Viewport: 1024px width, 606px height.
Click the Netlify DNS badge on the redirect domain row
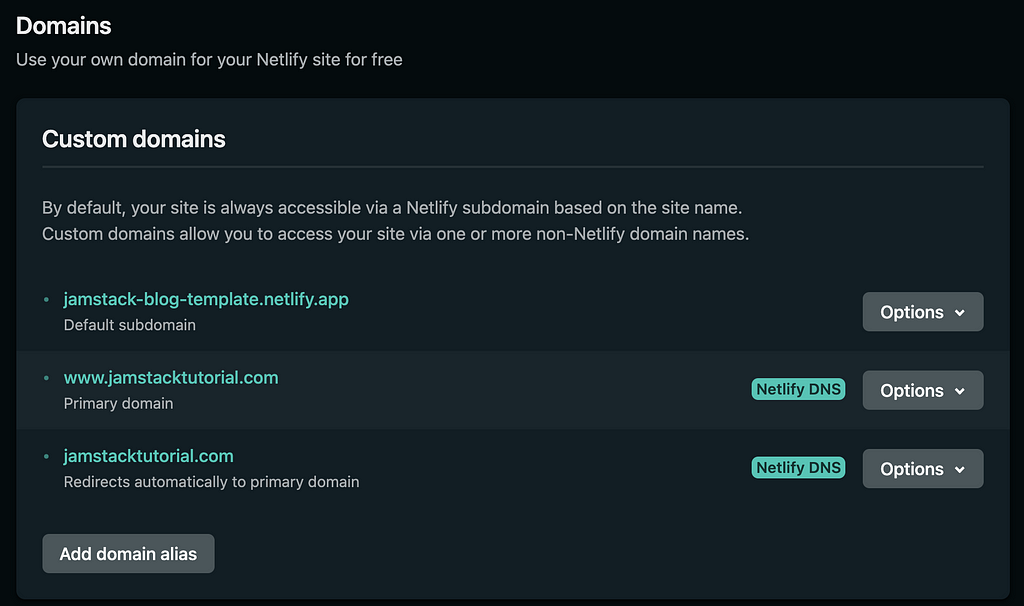[798, 468]
